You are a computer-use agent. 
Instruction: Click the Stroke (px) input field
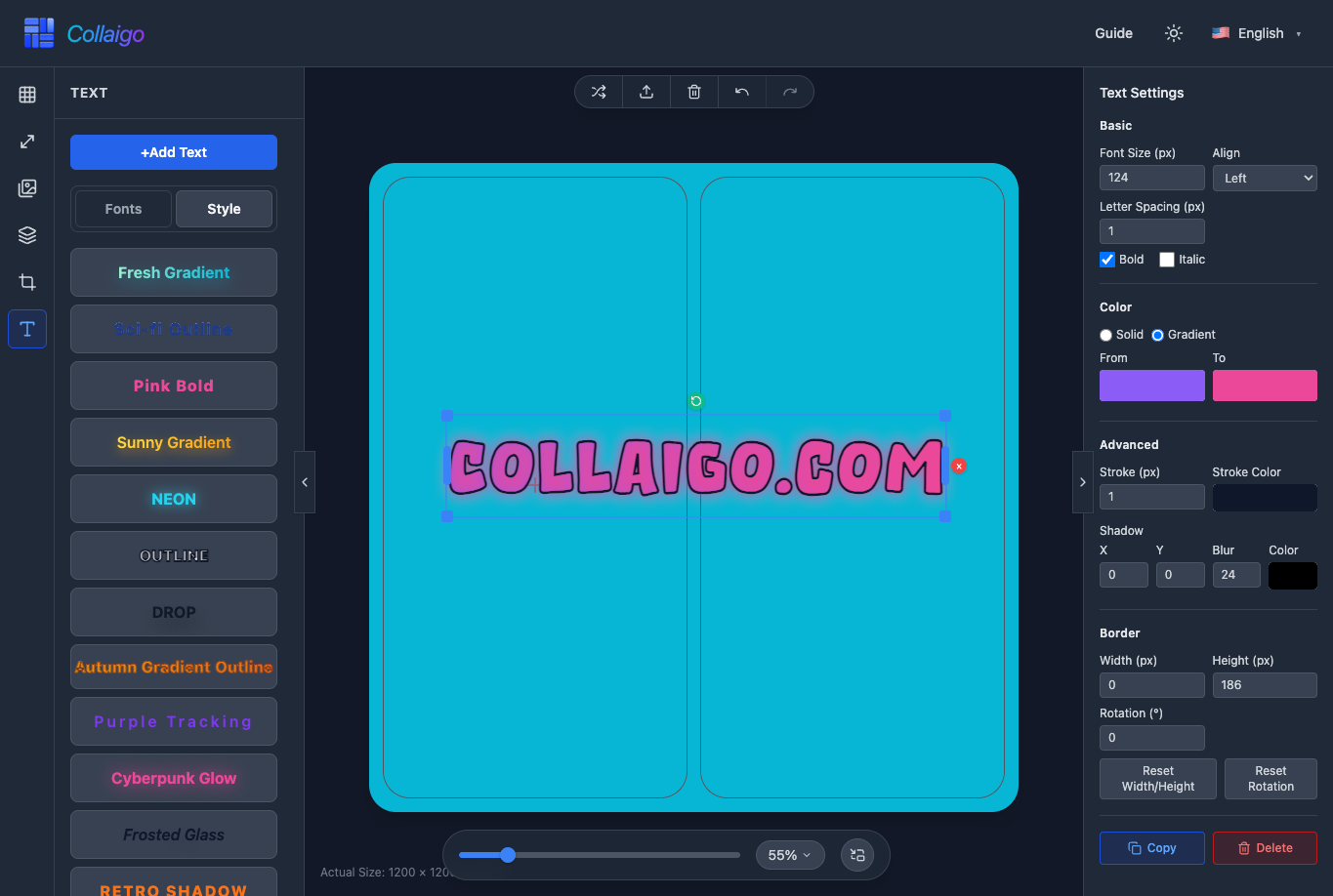[1152, 497]
